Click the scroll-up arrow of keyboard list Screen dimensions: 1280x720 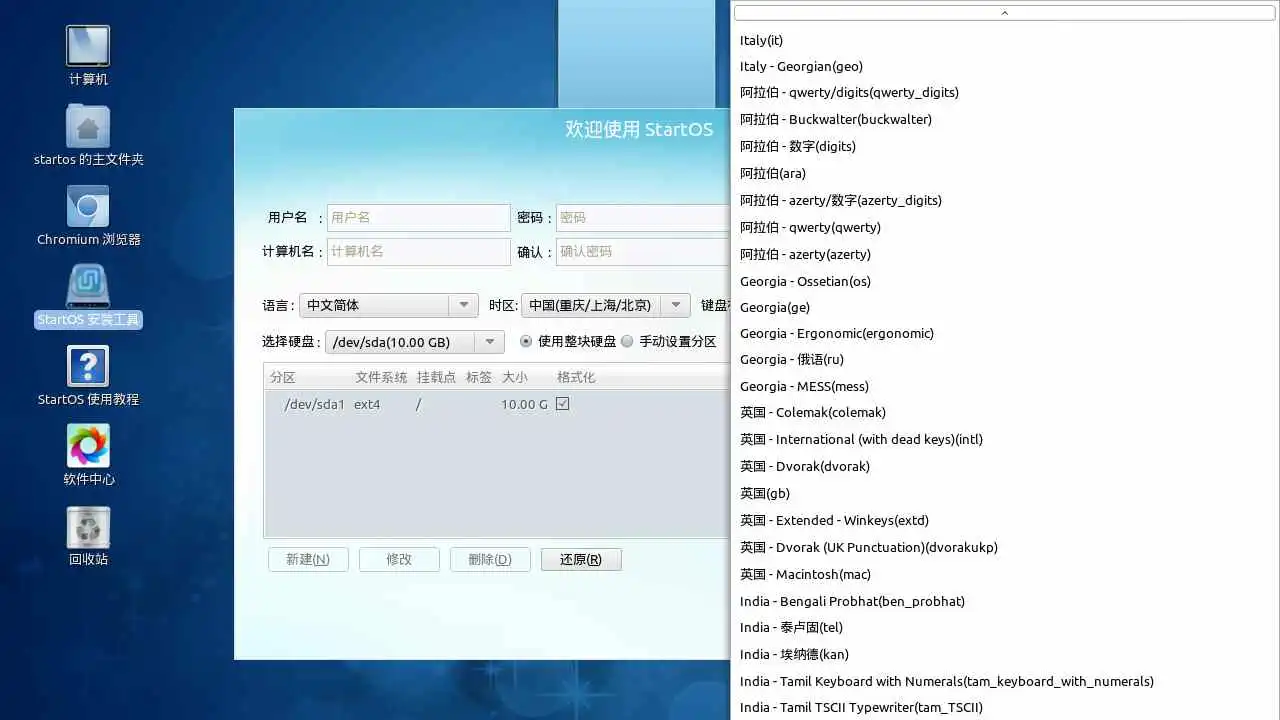point(1004,13)
